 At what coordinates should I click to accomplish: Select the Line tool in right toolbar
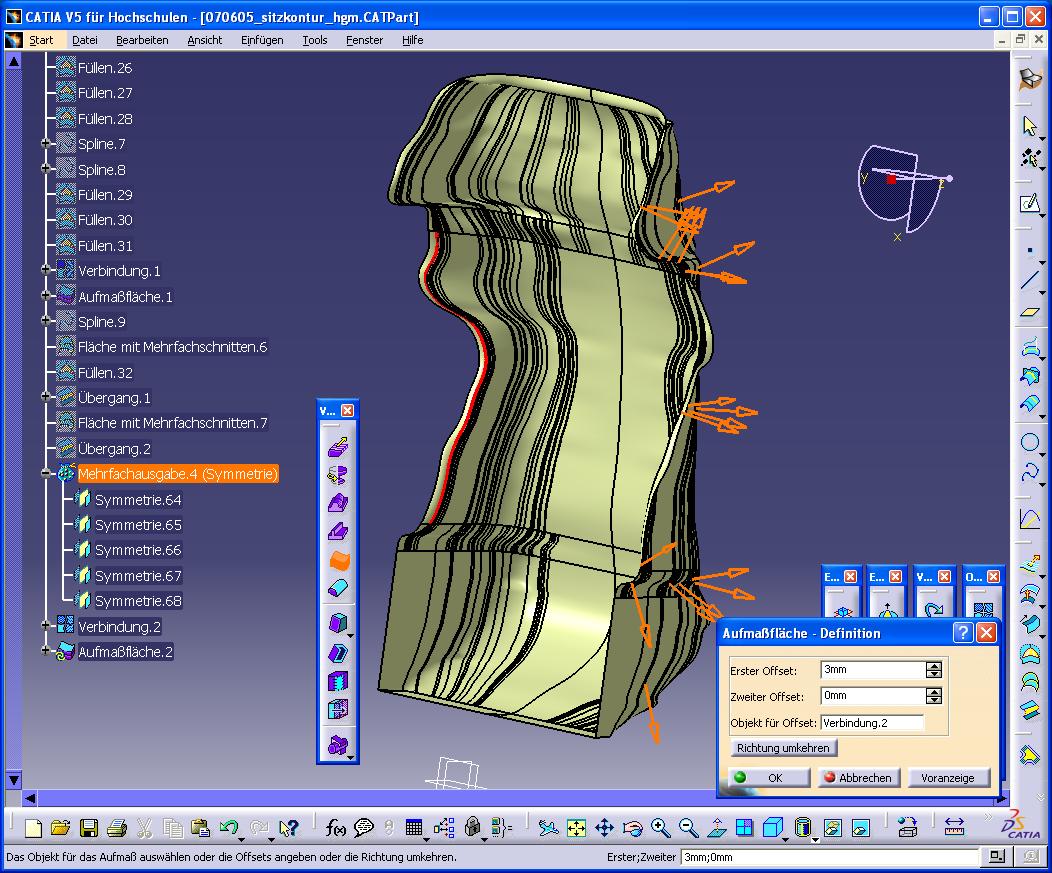coord(1030,281)
